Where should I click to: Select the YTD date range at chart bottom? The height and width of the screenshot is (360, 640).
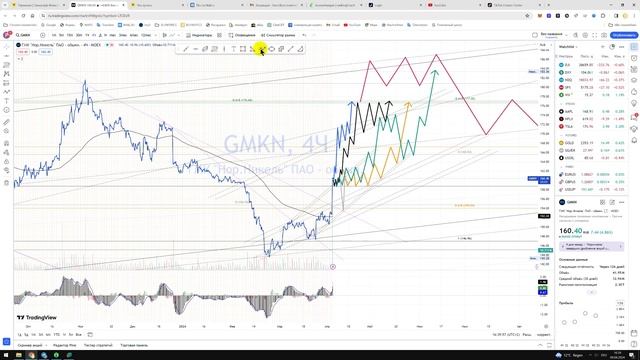pos(56,335)
